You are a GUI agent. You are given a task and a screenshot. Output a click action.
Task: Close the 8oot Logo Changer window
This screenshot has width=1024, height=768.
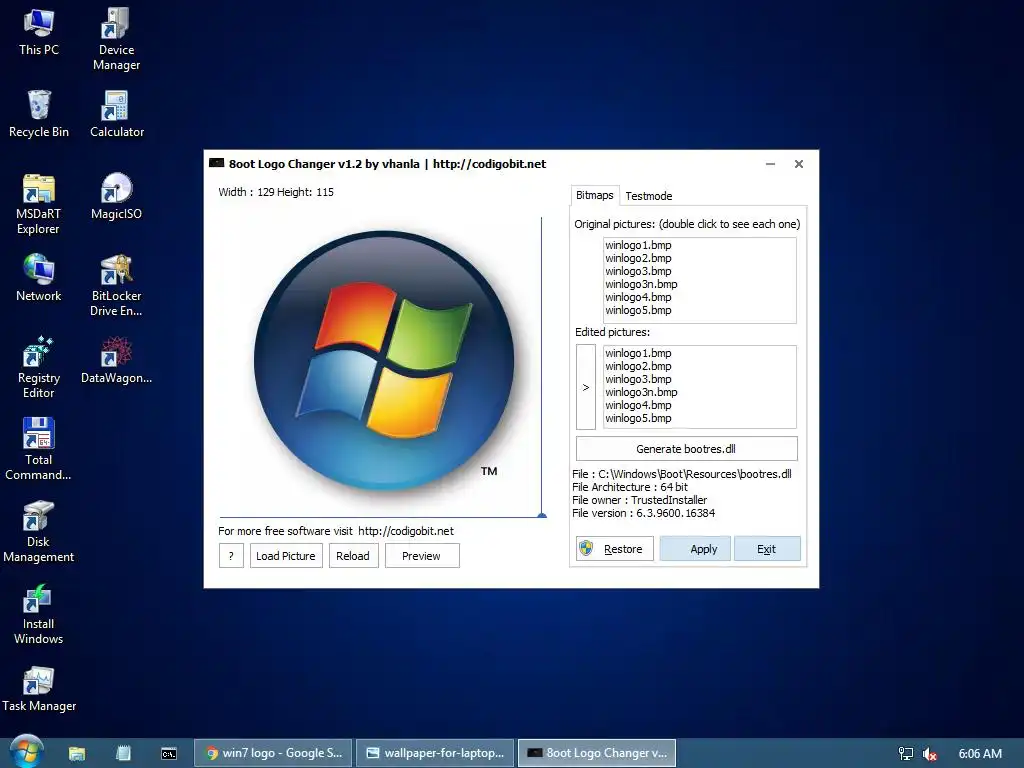click(799, 164)
